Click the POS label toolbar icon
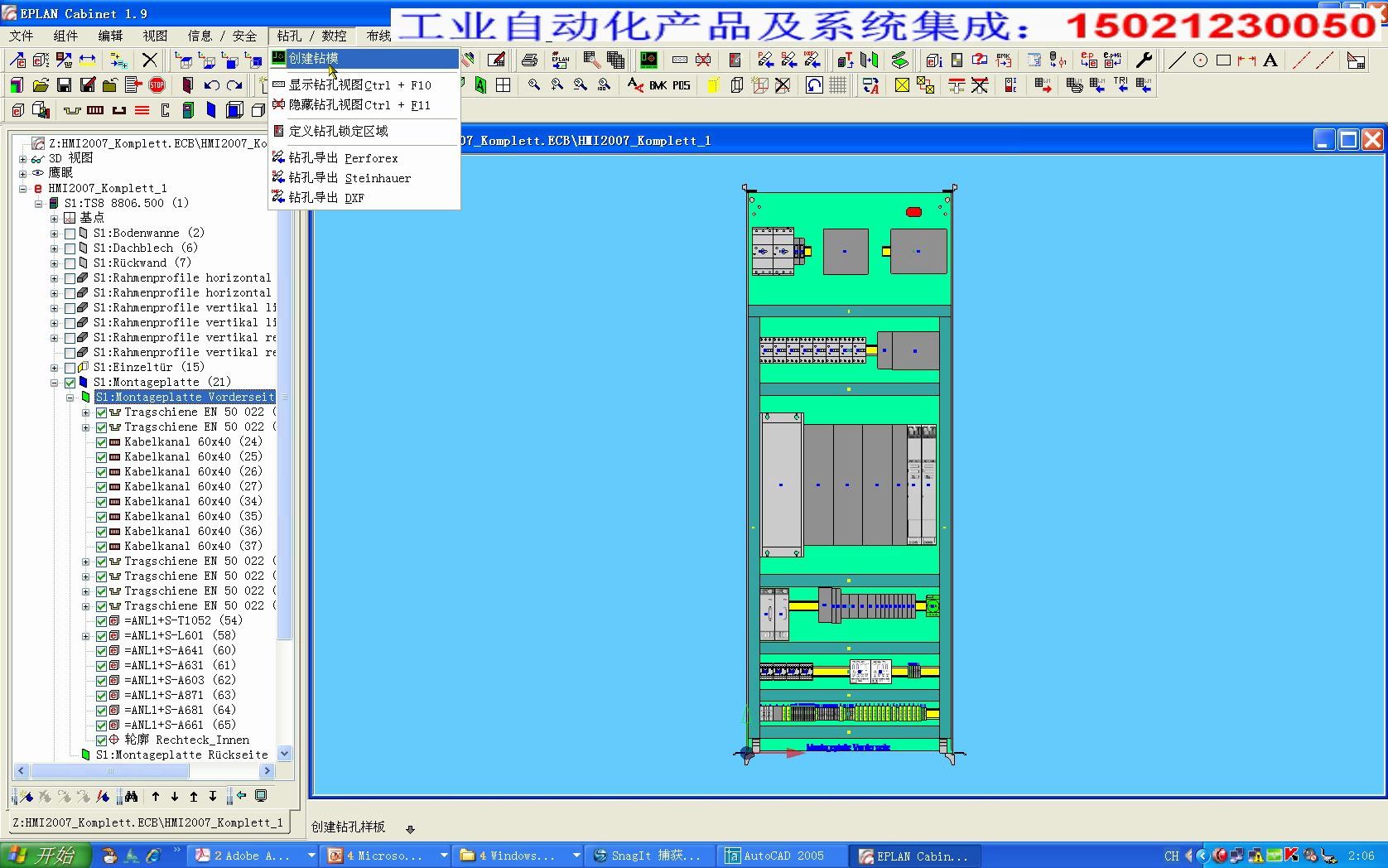Image resolution: width=1388 pixels, height=868 pixels. [x=681, y=85]
